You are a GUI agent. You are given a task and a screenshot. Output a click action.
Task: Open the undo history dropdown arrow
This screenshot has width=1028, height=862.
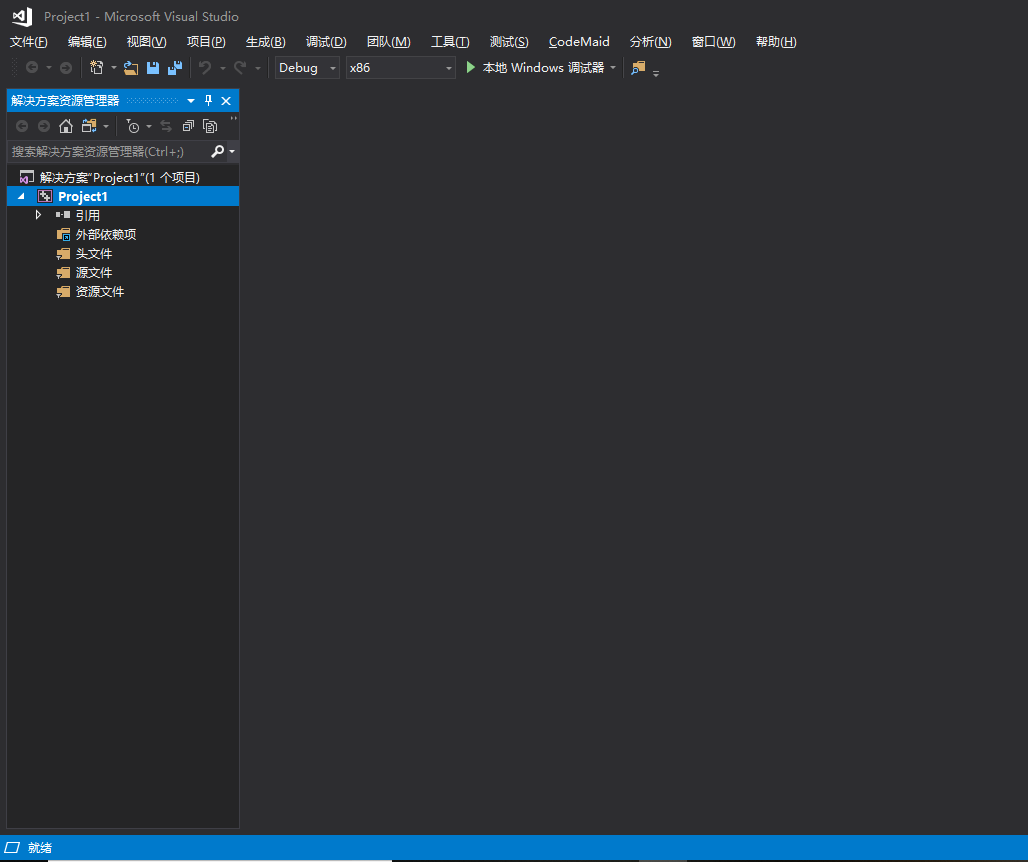[222, 68]
